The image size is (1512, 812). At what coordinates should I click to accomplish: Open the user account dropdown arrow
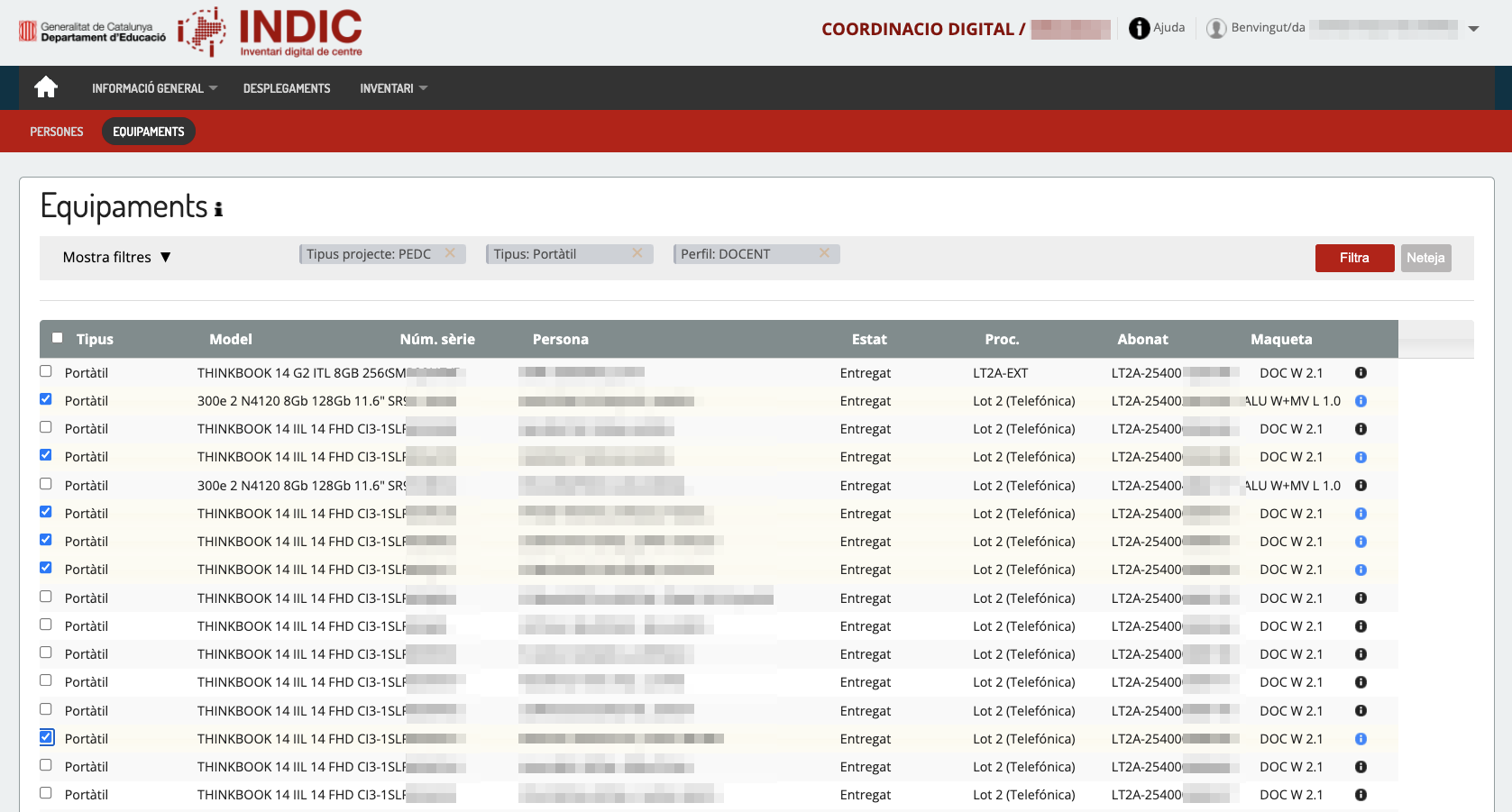tap(1473, 29)
